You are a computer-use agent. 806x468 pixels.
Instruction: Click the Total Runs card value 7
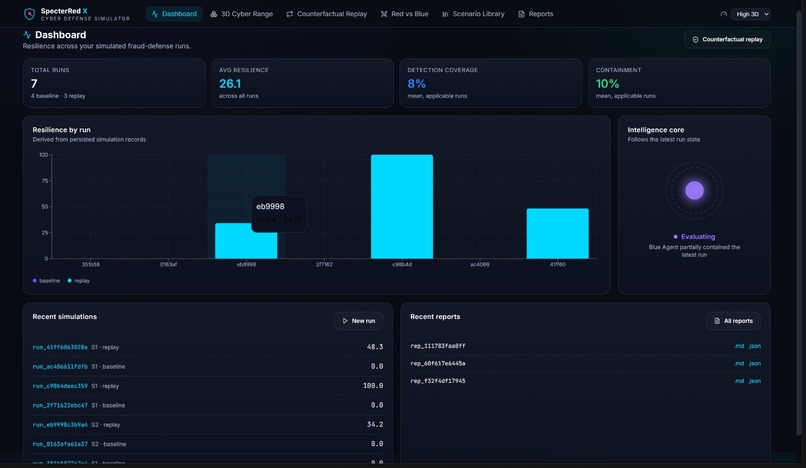(x=34, y=83)
